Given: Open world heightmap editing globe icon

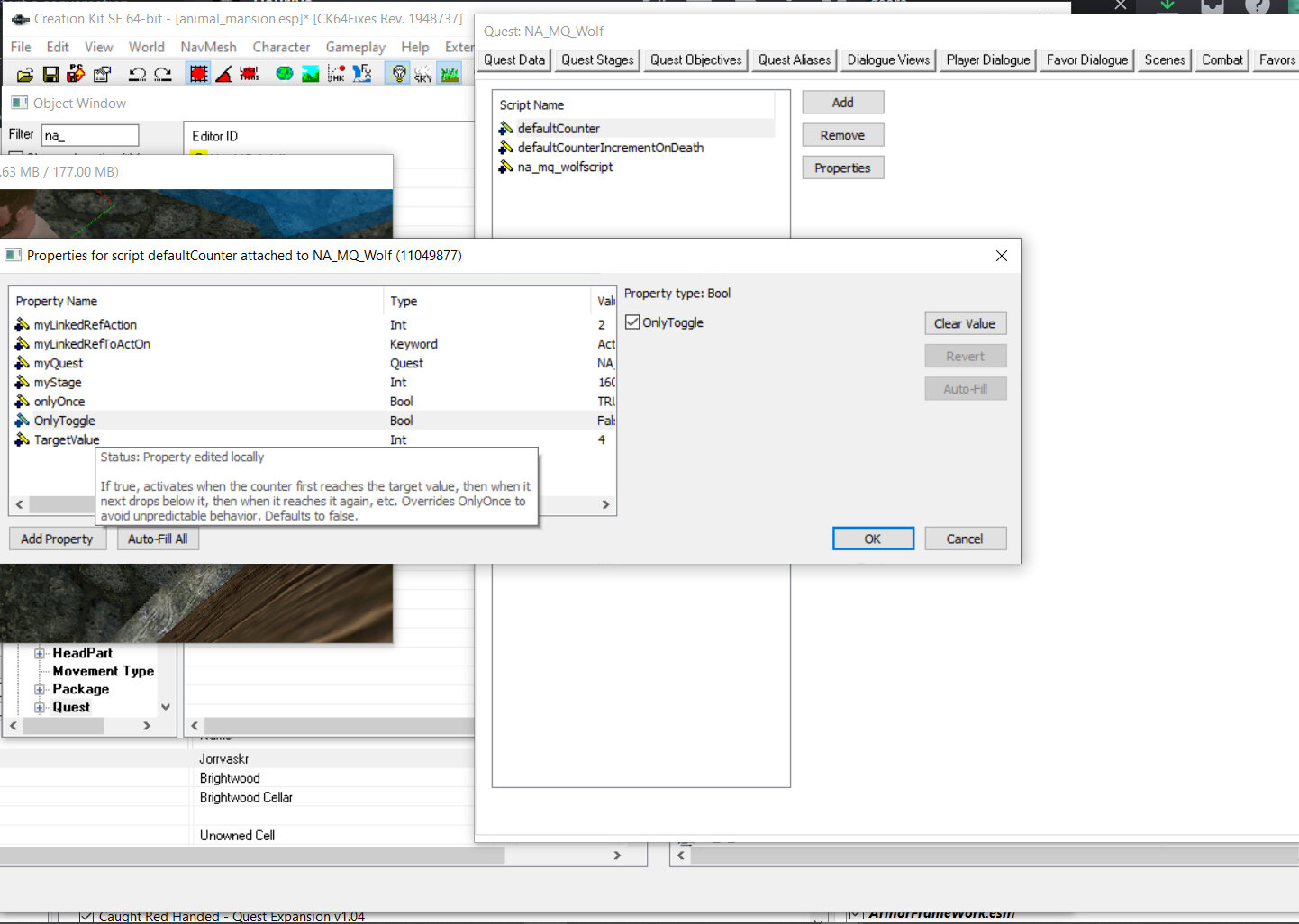Looking at the screenshot, I should 285,74.
